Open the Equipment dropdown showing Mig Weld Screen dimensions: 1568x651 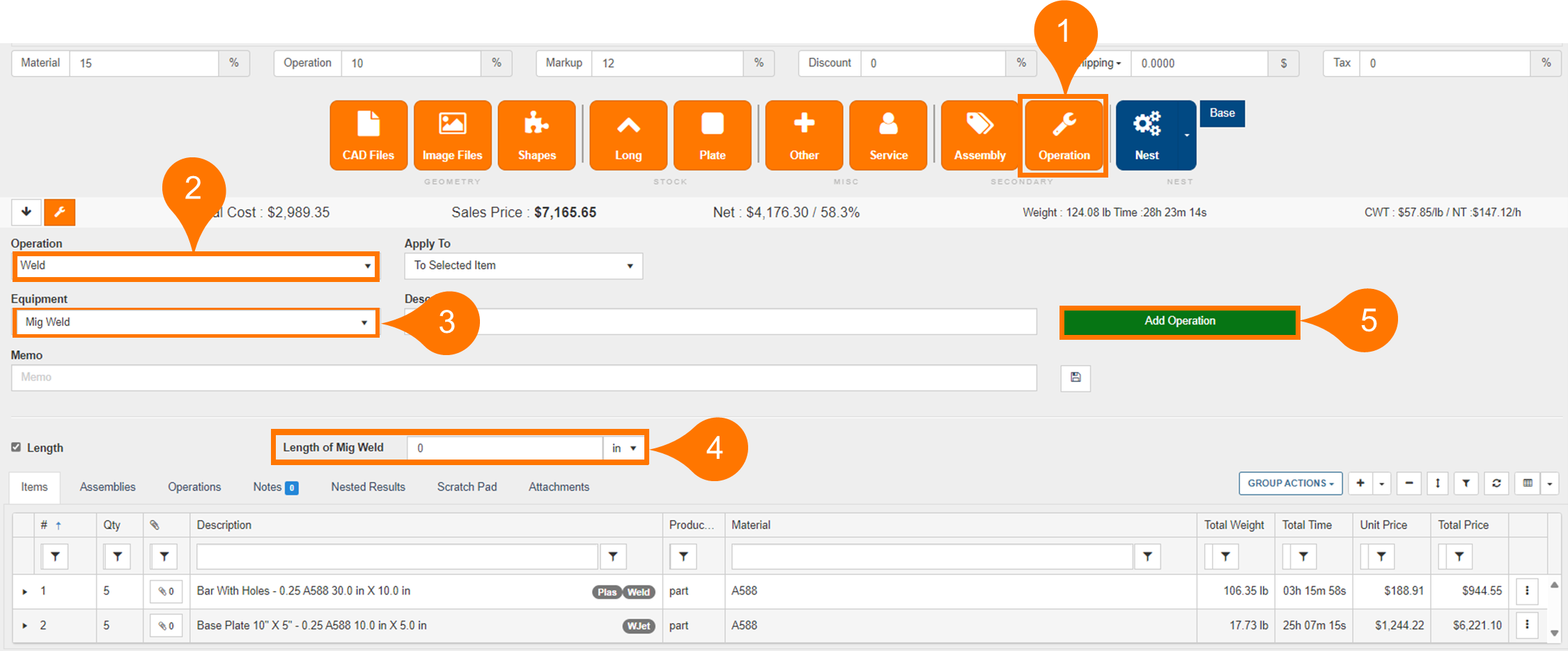[195, 322]
